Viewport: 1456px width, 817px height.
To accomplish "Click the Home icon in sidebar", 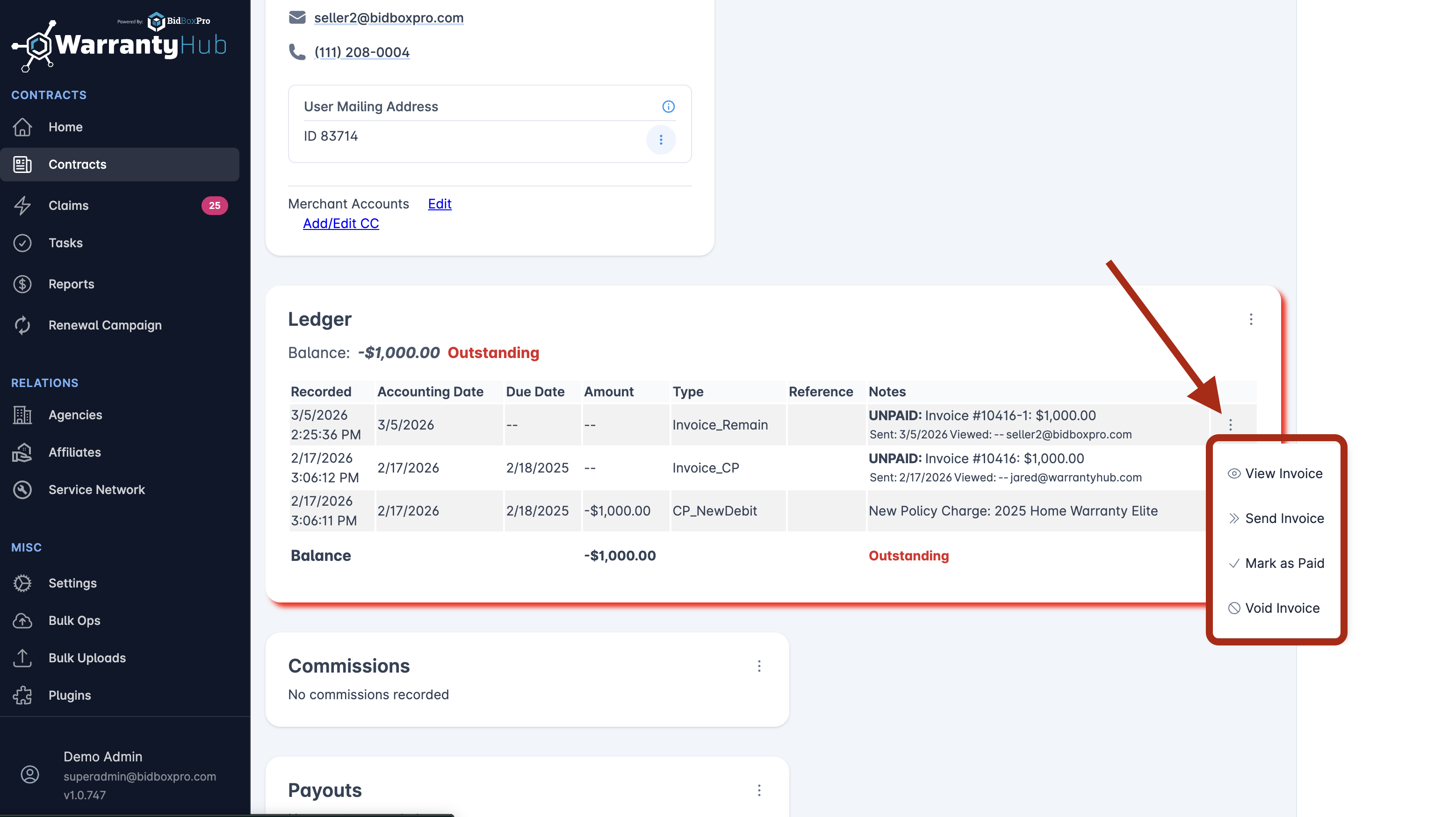I will click(x=22, y=127).
